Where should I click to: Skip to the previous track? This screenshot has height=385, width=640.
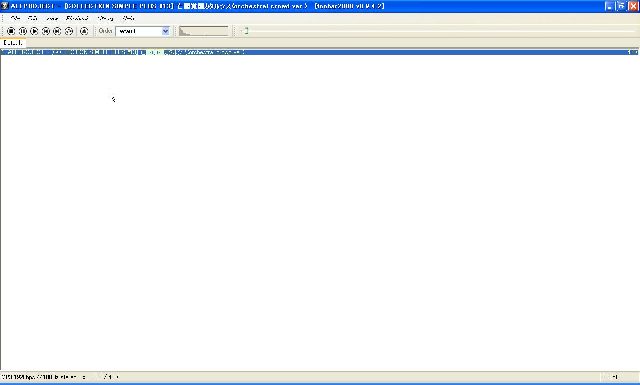coord(46,31)
